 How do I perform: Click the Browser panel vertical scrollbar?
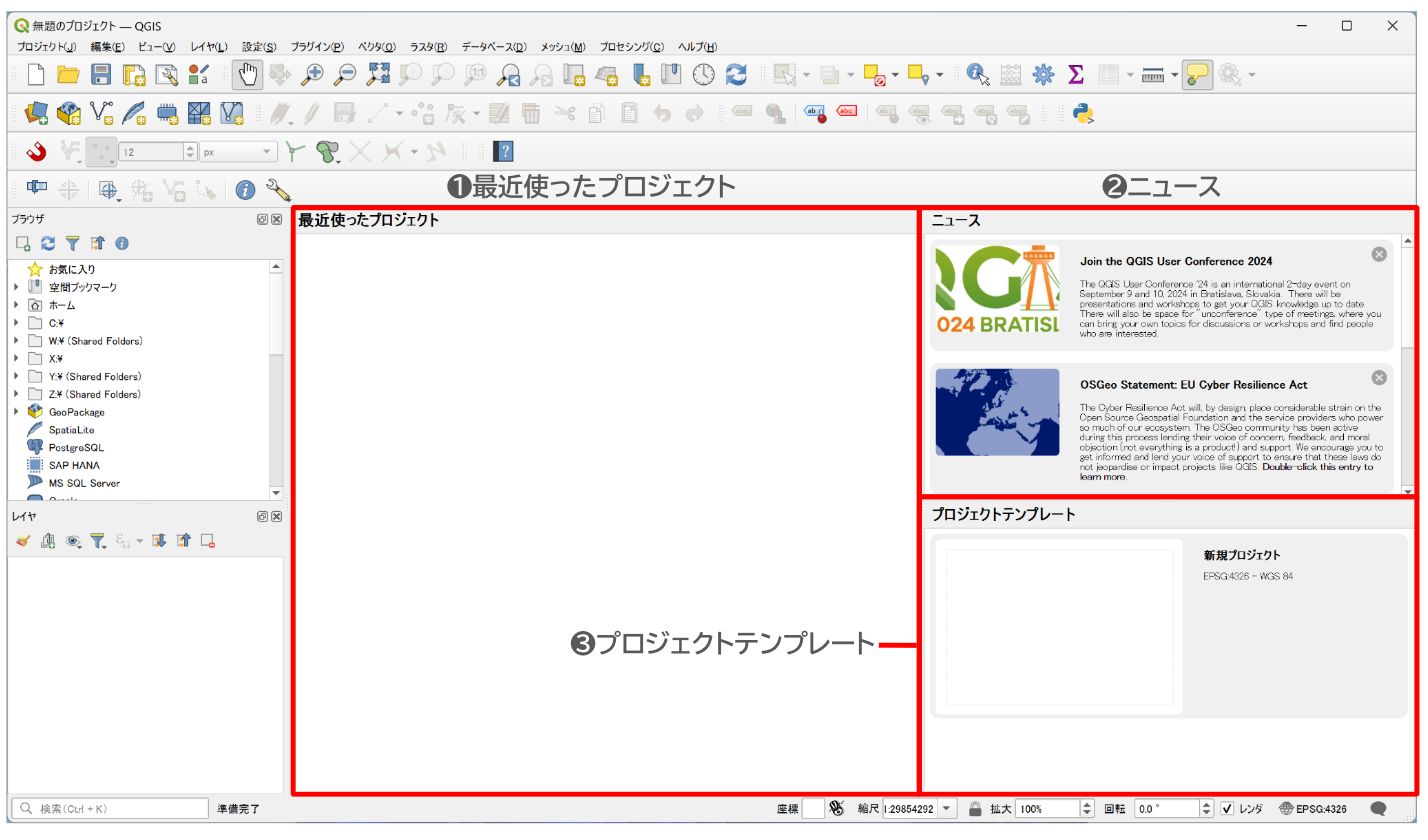(277, 315)
